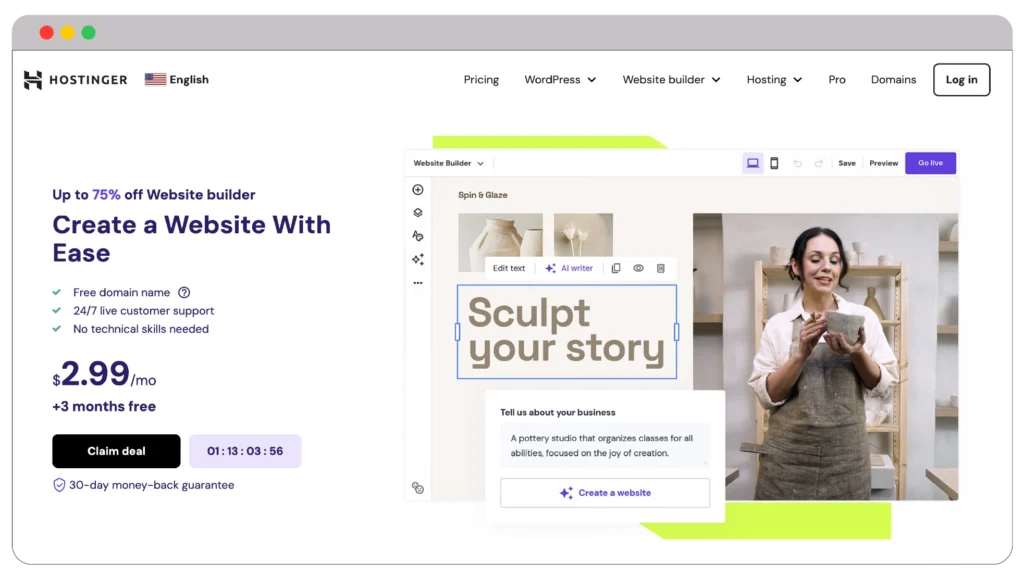Click the free domain name help icon
Image resolution: width=1024 pixels, height=576 pixels.
[184, 293]
